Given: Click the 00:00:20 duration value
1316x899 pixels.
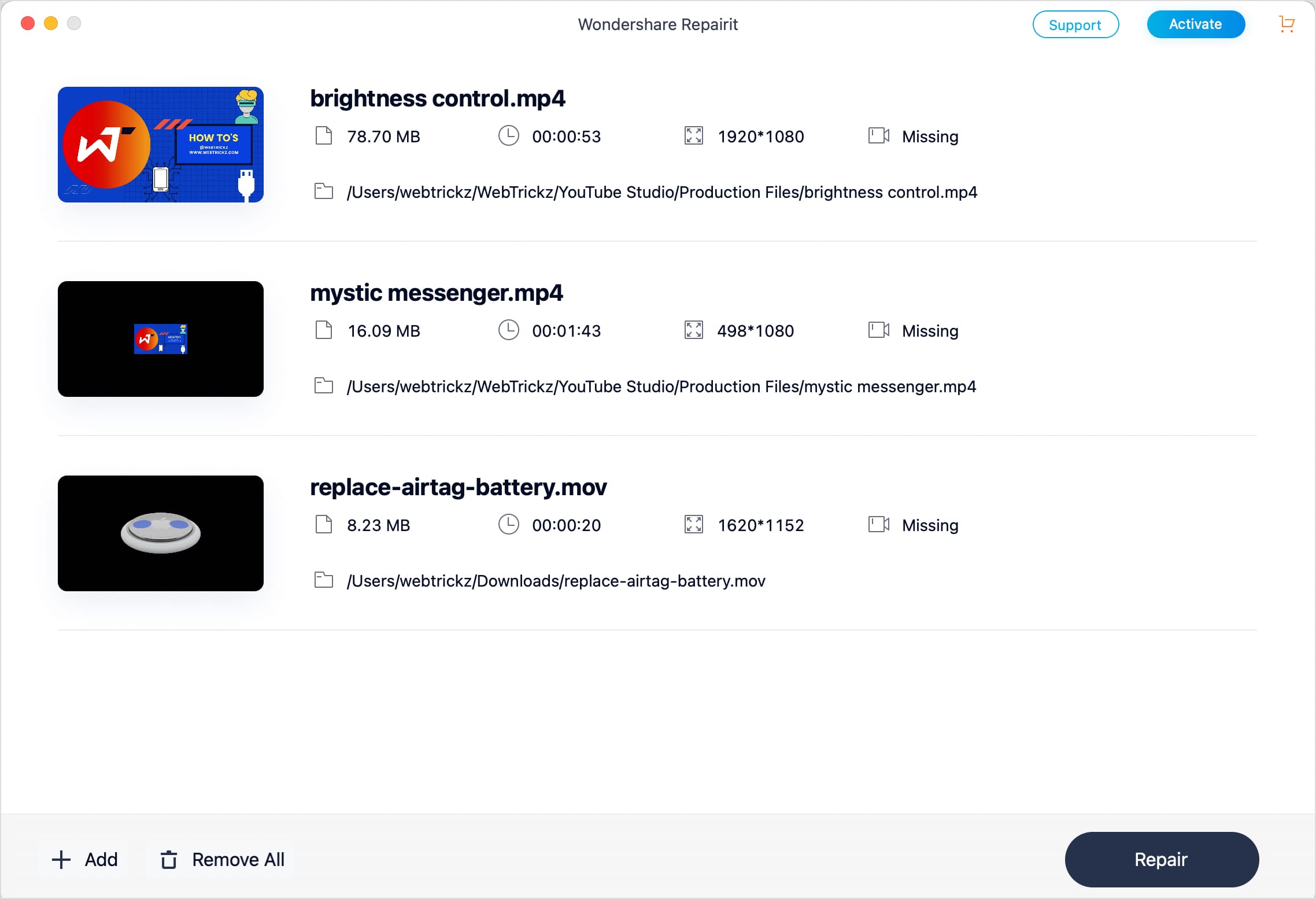Looking at the screenshot, I should [567, 525].
